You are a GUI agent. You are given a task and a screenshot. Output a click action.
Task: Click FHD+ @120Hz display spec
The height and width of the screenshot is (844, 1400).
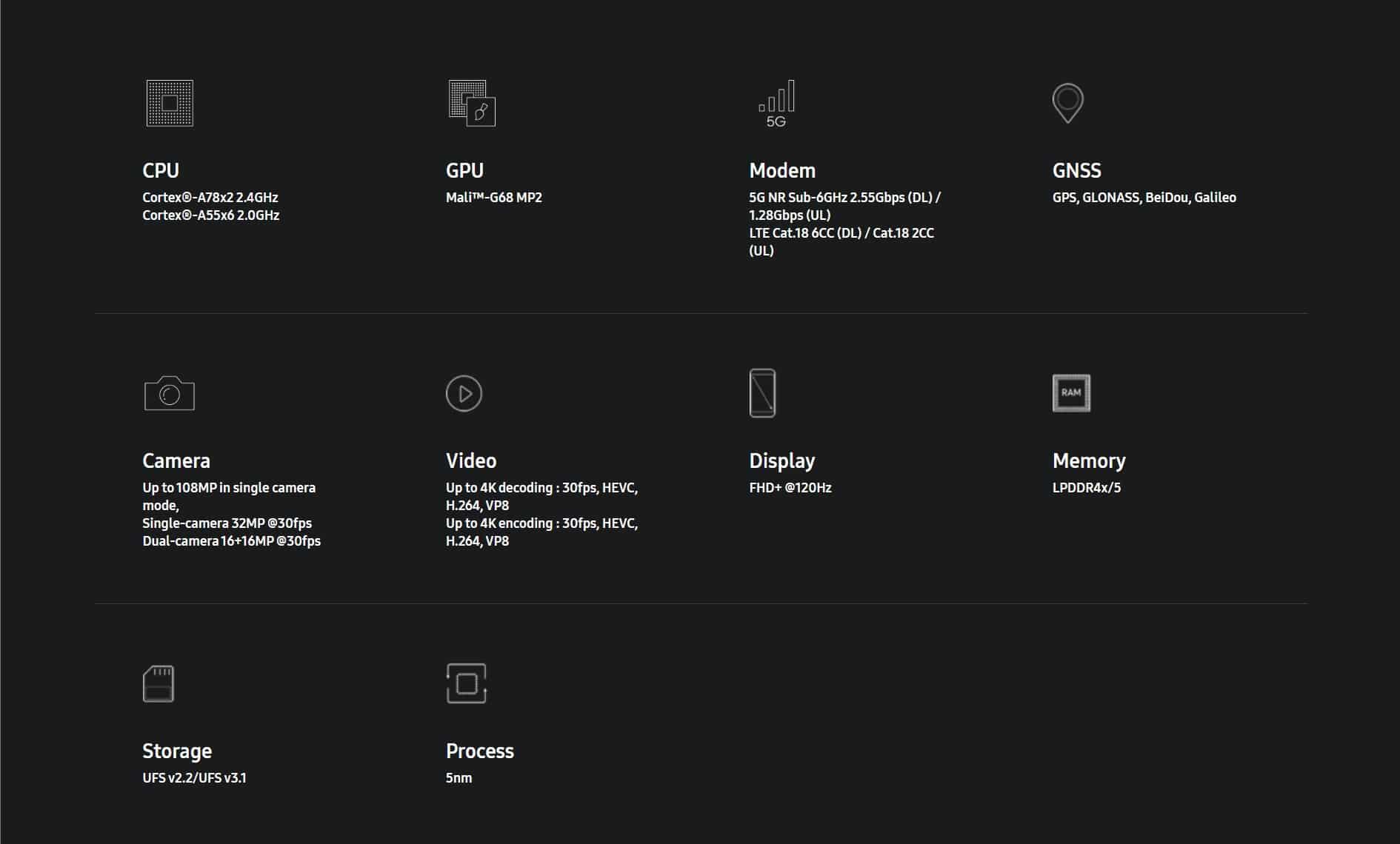[790, 488]
